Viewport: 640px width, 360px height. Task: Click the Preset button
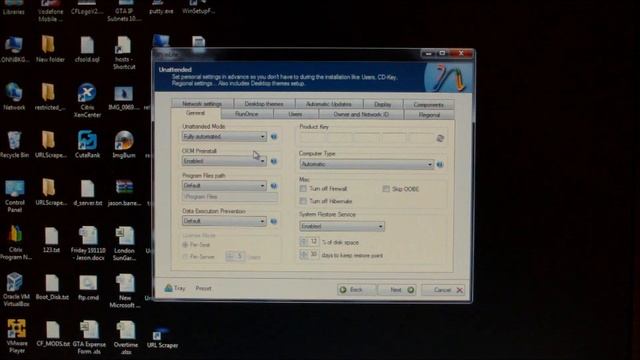[x=203, y=288]
